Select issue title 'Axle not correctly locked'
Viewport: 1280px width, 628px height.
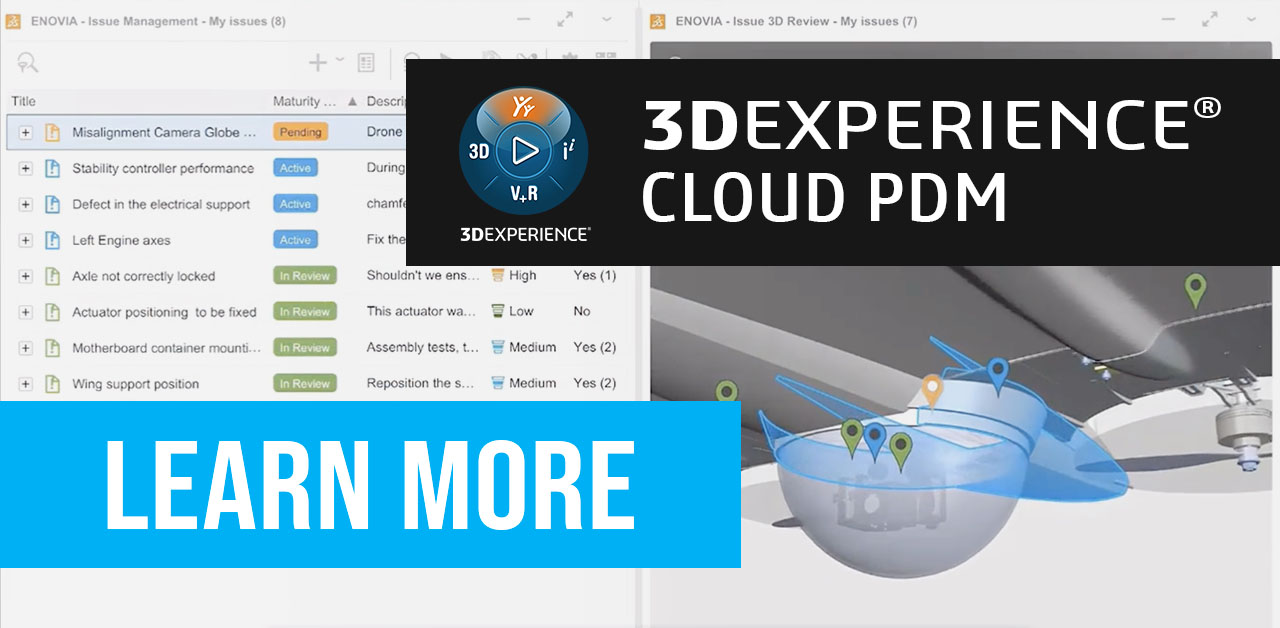(143, 276)
